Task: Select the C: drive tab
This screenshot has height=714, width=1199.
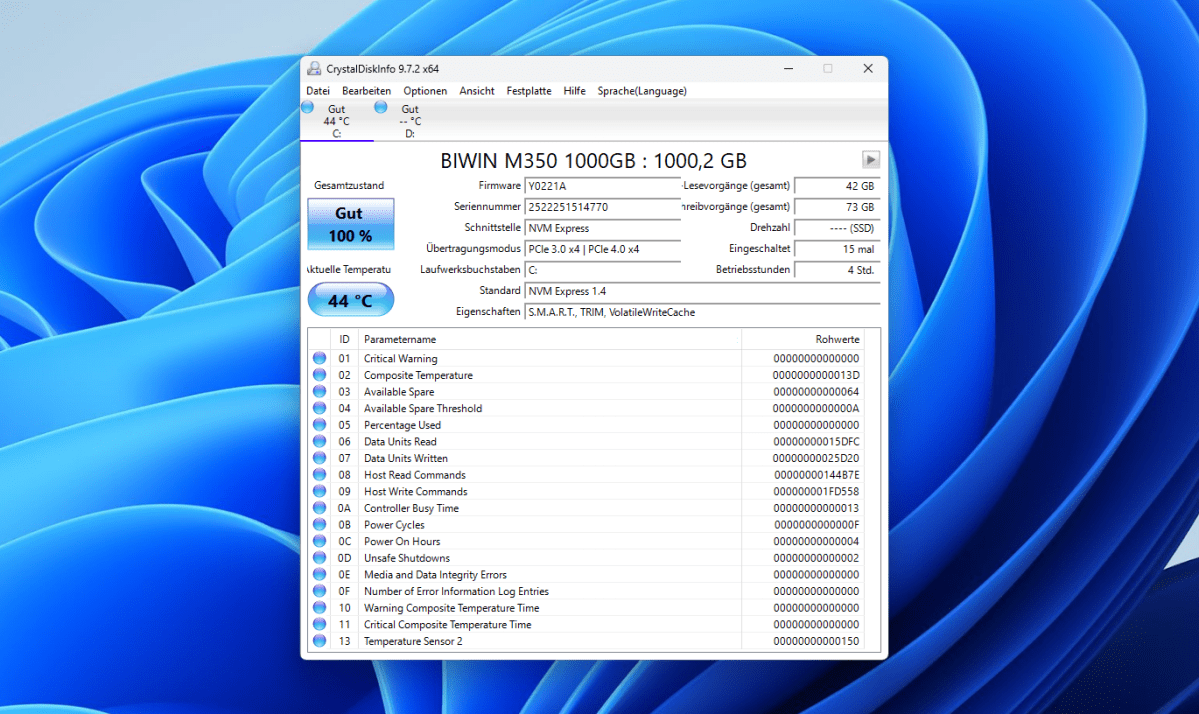Action: click(x=337, y=120)
